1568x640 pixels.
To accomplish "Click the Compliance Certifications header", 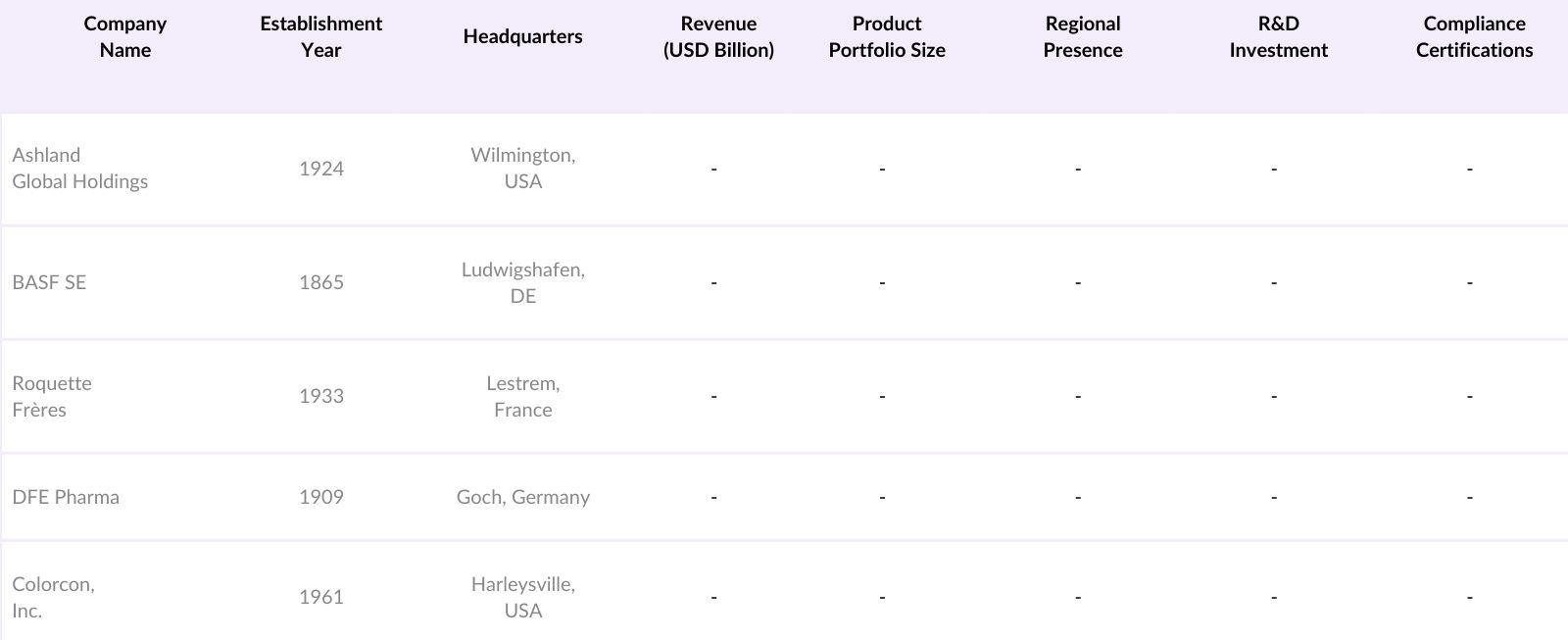I will click(x=1474, y=37).
